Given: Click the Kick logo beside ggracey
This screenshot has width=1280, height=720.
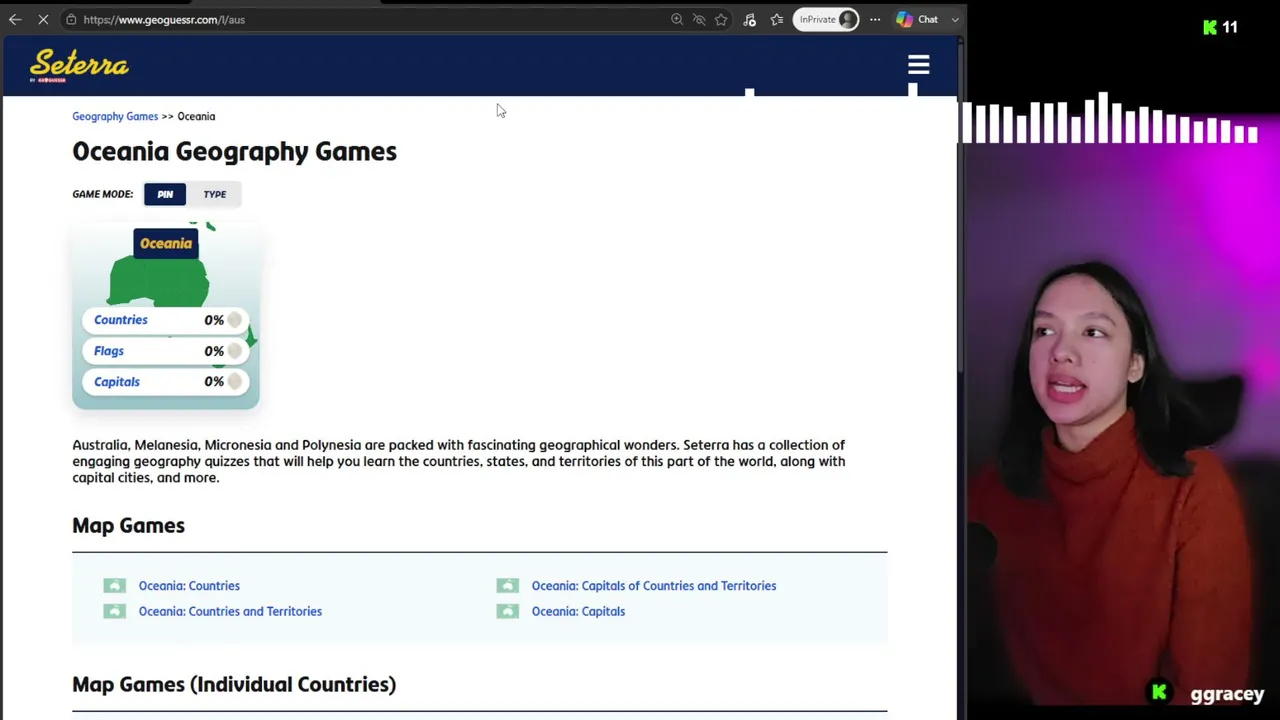Looking at the screenshot, I should (1159, 692).
